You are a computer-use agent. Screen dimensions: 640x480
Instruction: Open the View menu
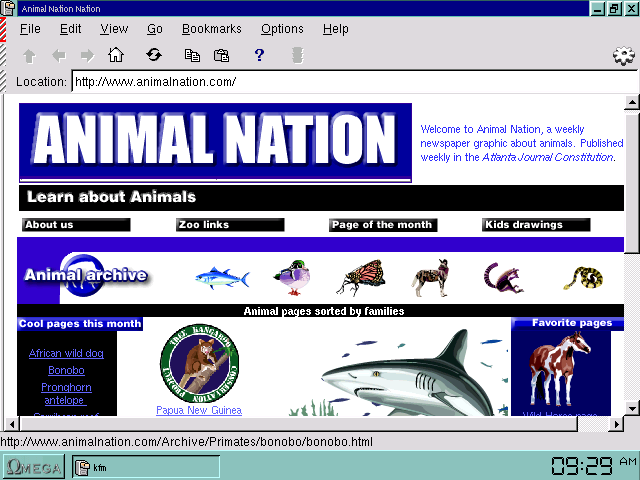tap(114, 29)
